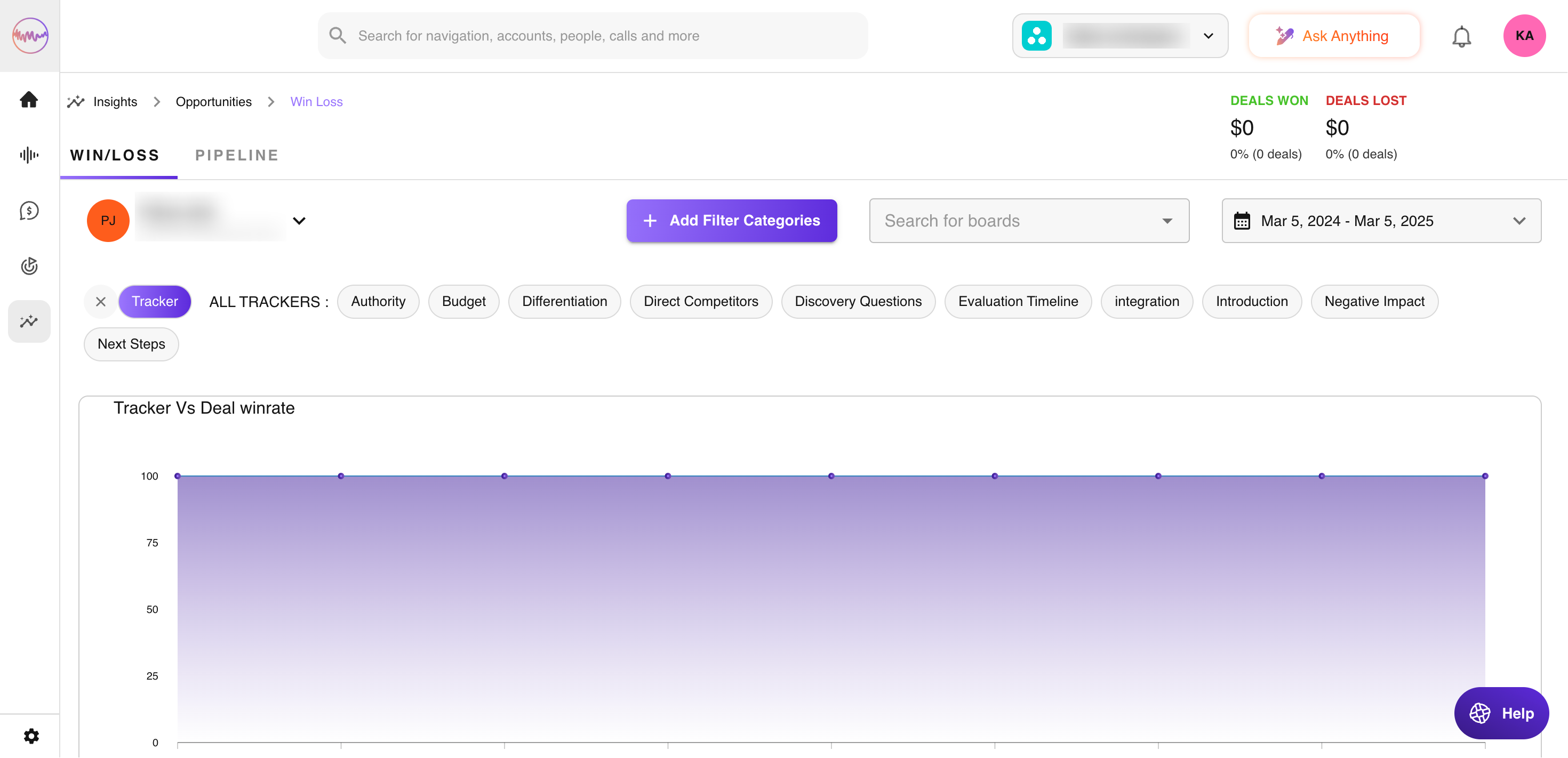Remove the Tracker filter with X
1568x758 pixels.
[x=101, y=302]
